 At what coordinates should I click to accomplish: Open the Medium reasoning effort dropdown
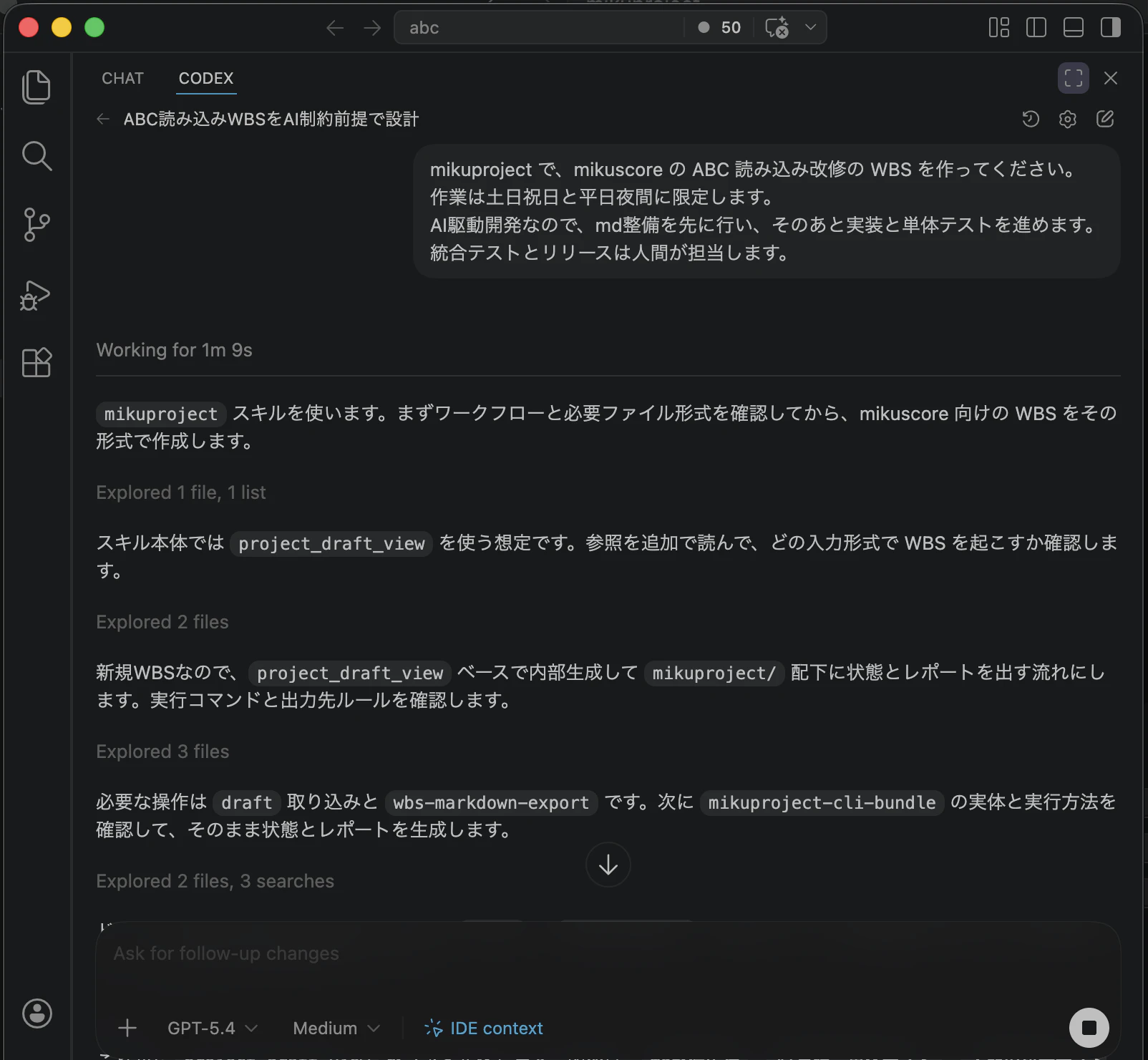(336, 1028)
